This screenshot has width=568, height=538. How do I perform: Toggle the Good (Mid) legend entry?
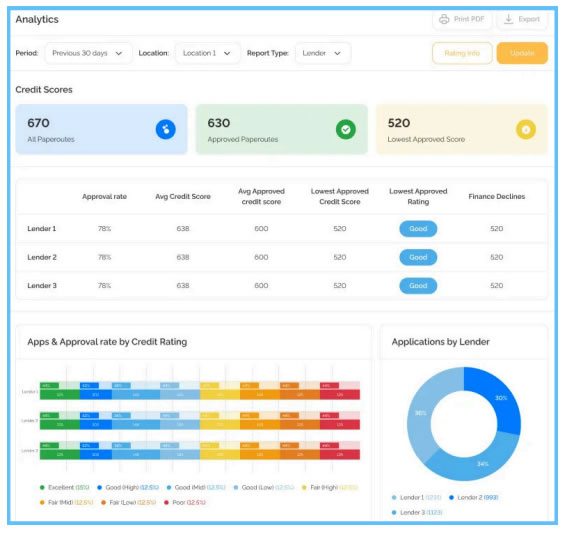196,487
